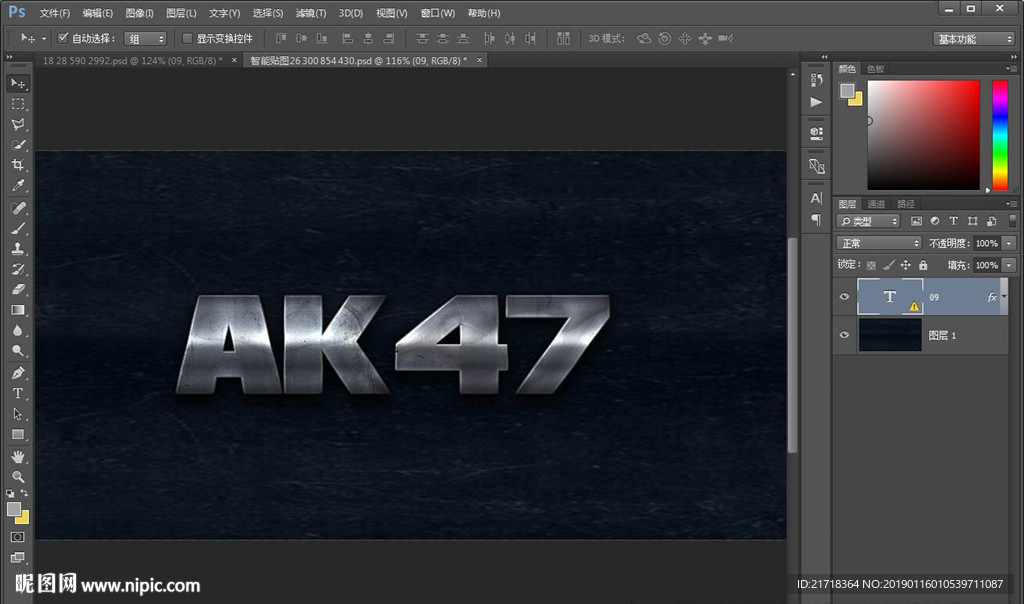Swap foreground and background colors
Image resolution: width=1024 pixels, height=604 pixels.
[x=24, y=493]
